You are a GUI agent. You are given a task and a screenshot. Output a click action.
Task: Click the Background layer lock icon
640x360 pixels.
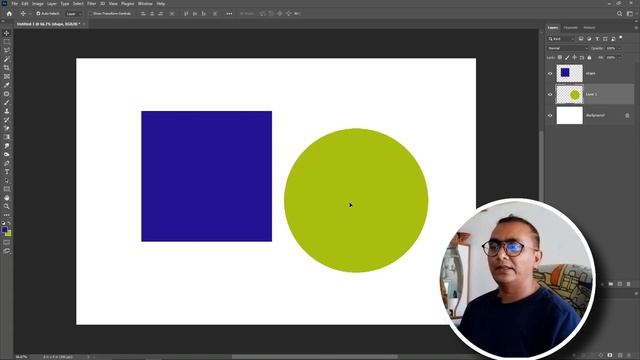(x=627, y=116)
